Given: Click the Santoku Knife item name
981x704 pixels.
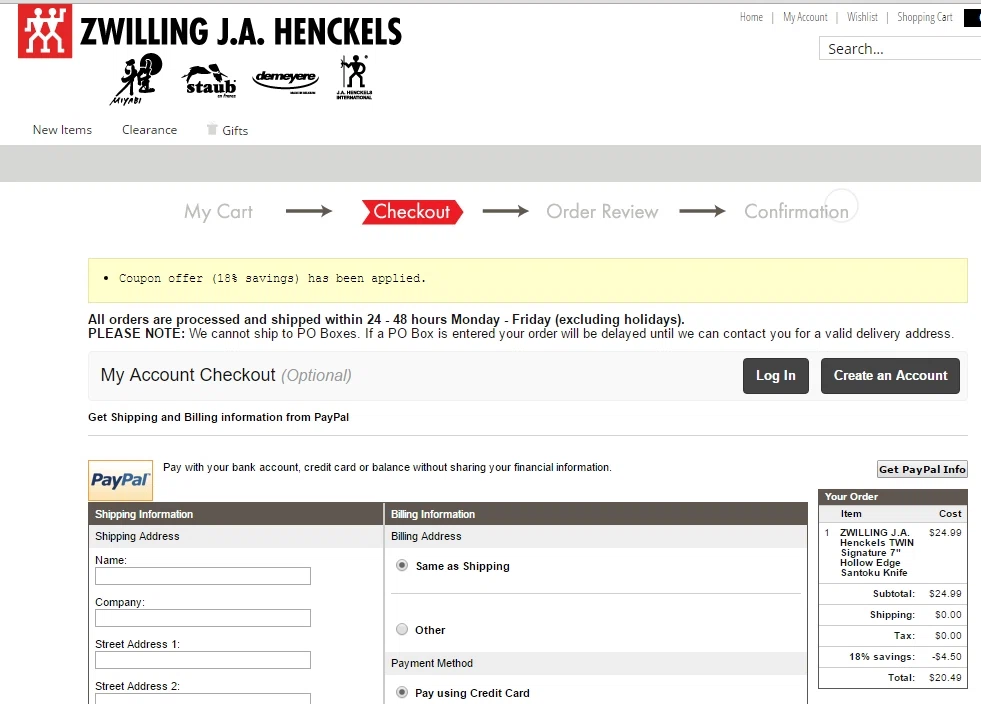Looking at the screenshot, I should (877, 553).
